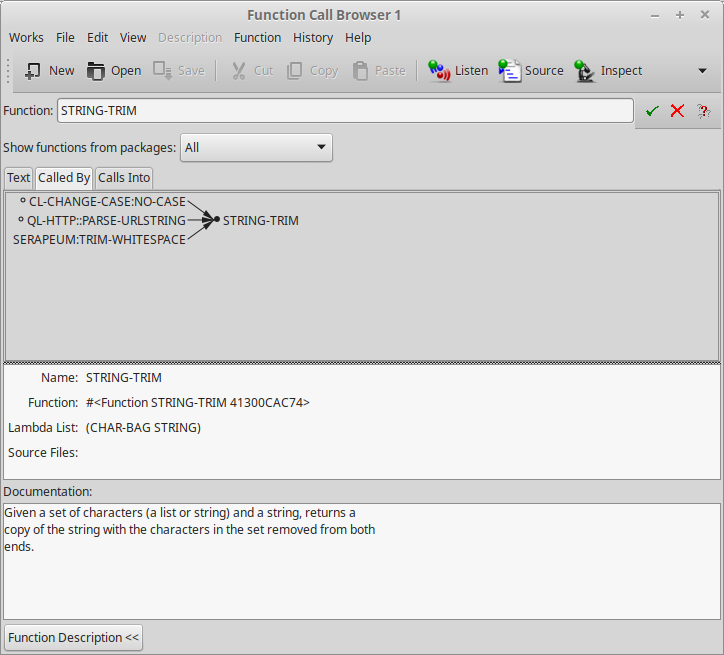Click the Source toolbar icon
This screenshot has width=724, height=655.
pos(510,71)
